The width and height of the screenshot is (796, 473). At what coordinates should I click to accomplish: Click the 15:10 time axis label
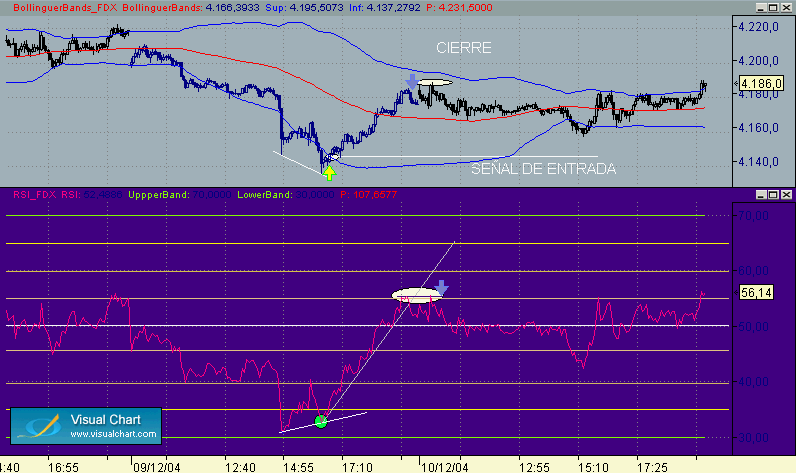click(x=593, y=467)
